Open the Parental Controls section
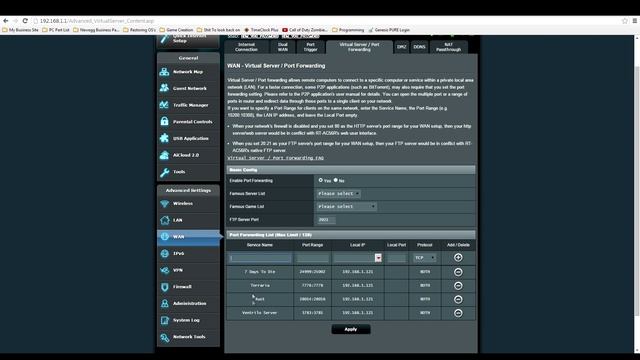The width and height of the screenshot is (640, 360). pos(188,122)
